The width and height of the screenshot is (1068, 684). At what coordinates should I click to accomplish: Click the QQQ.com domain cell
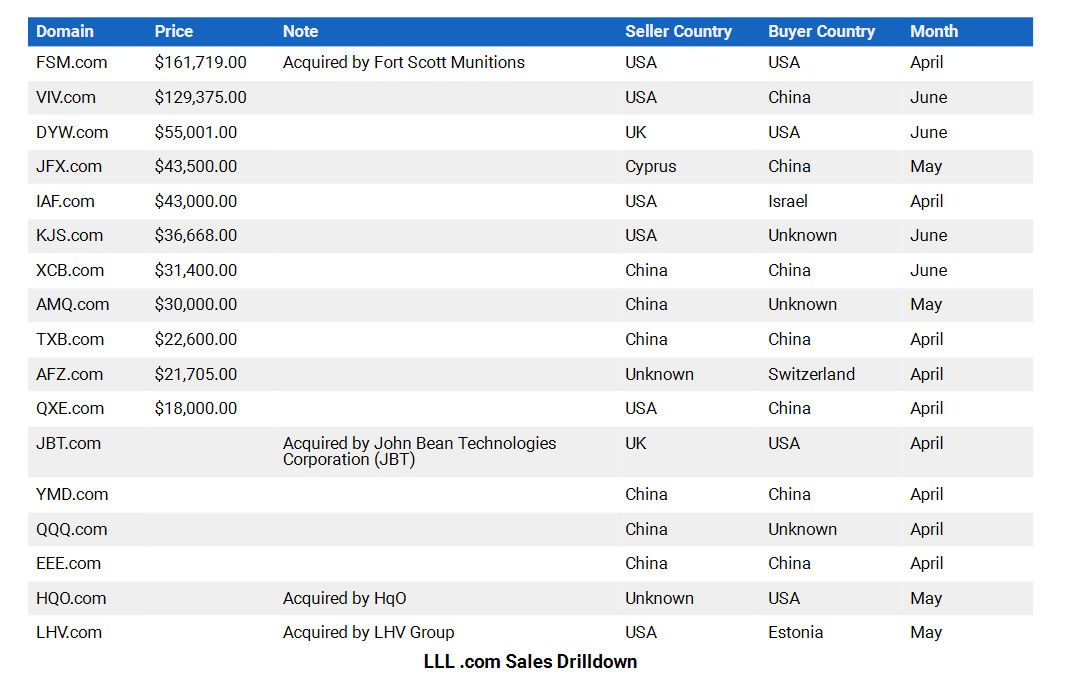(72, 529)
